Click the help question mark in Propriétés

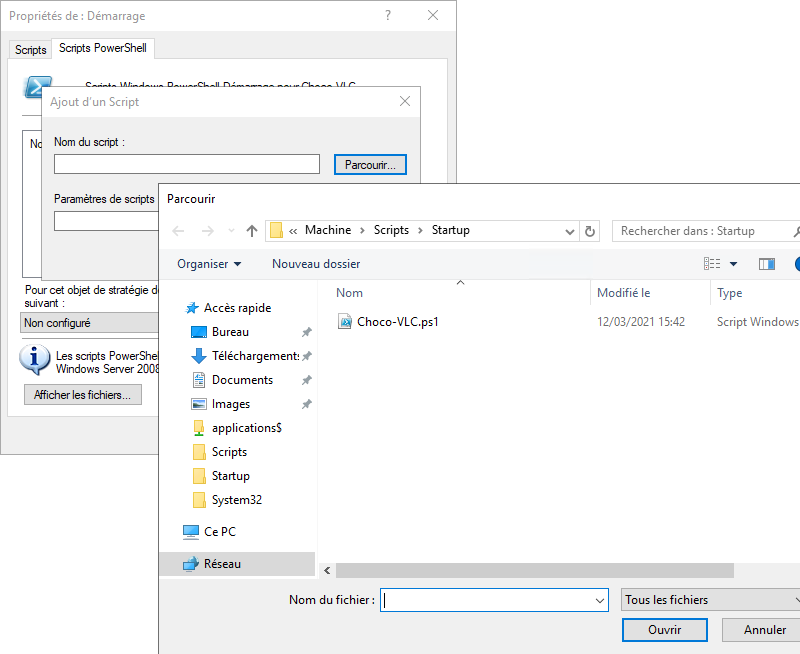click(x=388, y=15)
